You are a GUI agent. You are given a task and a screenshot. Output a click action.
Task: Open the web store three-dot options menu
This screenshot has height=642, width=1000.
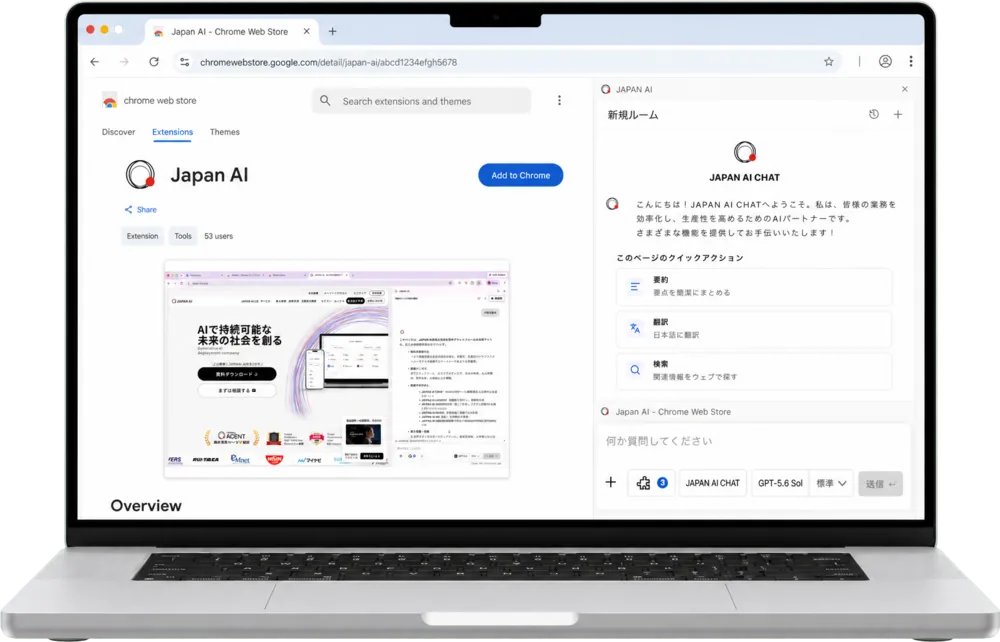[x=559, y=101]
